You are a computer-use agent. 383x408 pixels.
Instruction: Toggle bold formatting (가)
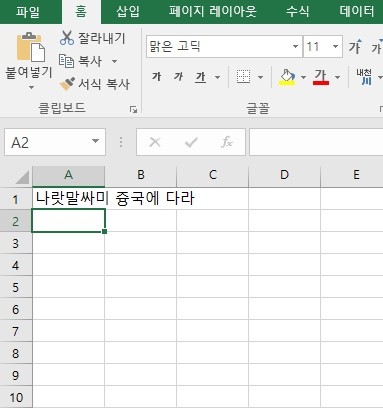(157, 77)
